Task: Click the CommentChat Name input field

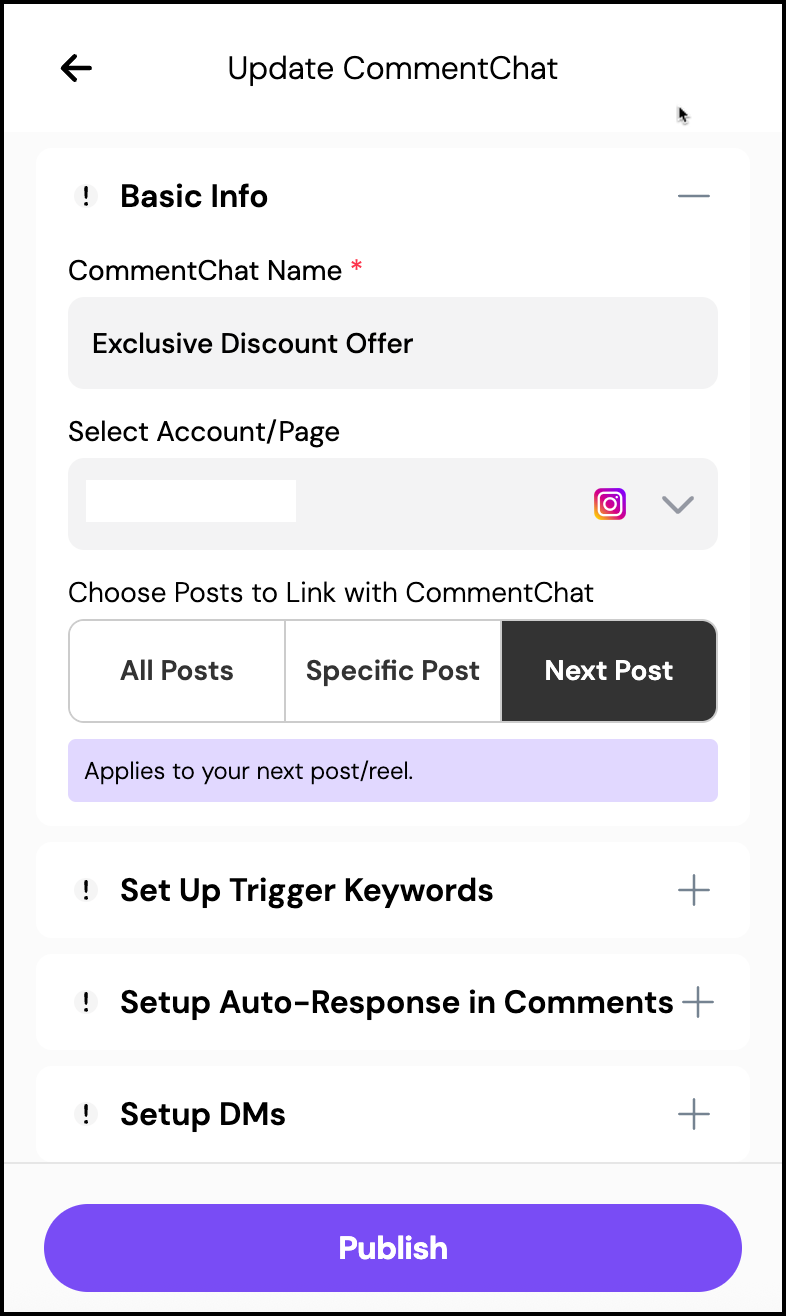Action: (393, 343)
